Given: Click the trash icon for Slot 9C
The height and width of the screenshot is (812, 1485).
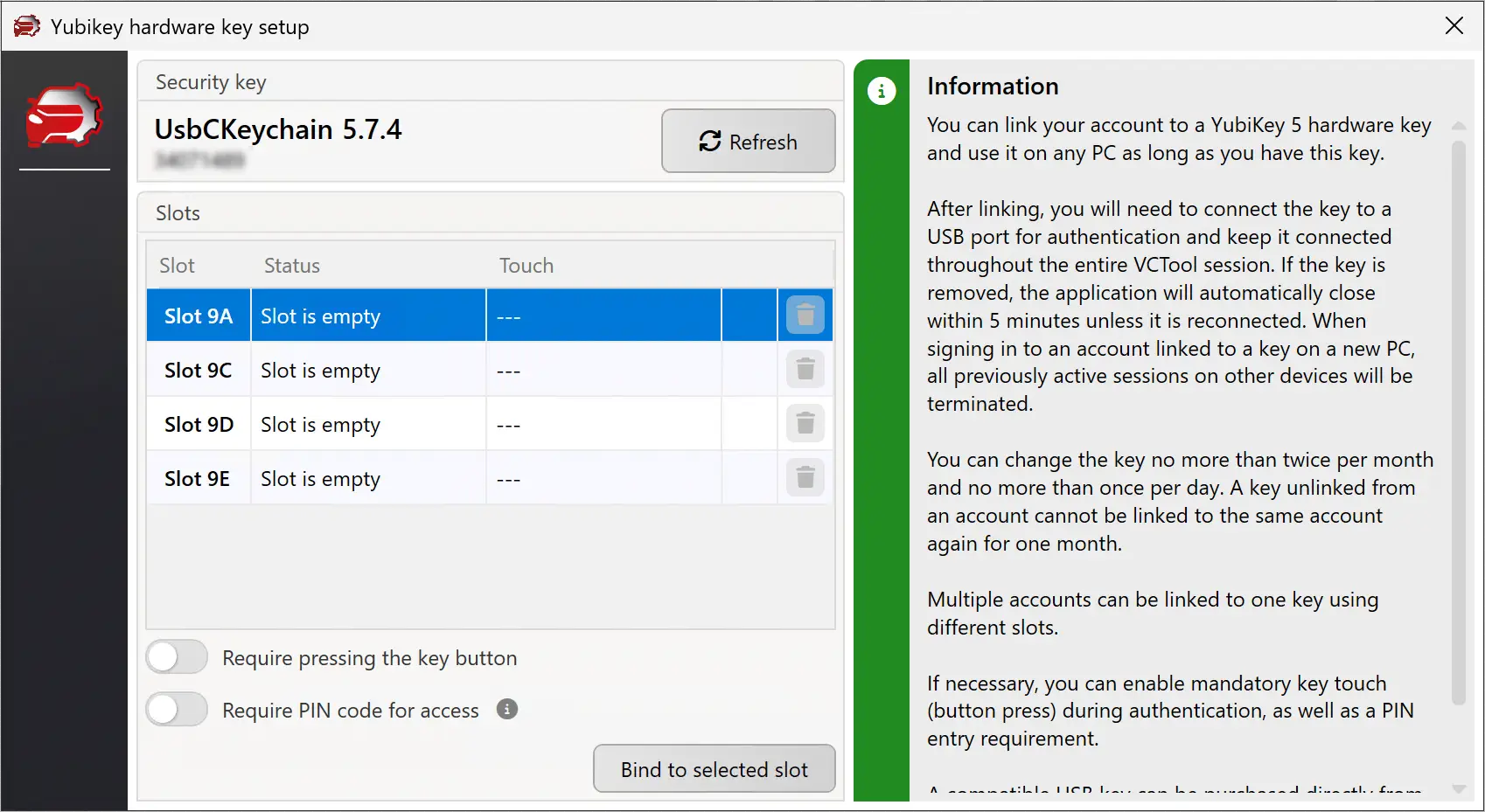Looking at the screenshot, I should 805,370.
